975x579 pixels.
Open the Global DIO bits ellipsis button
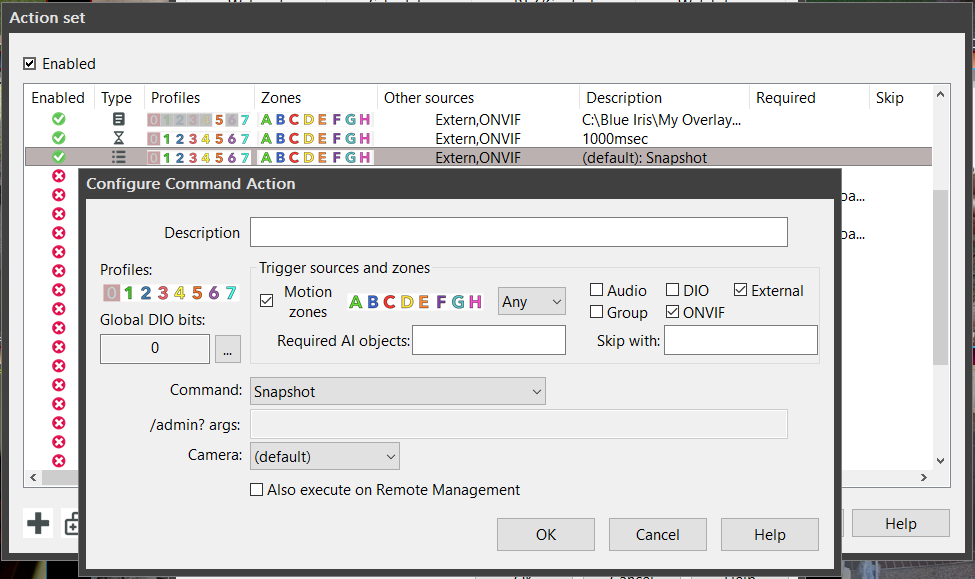click(228, 349)
